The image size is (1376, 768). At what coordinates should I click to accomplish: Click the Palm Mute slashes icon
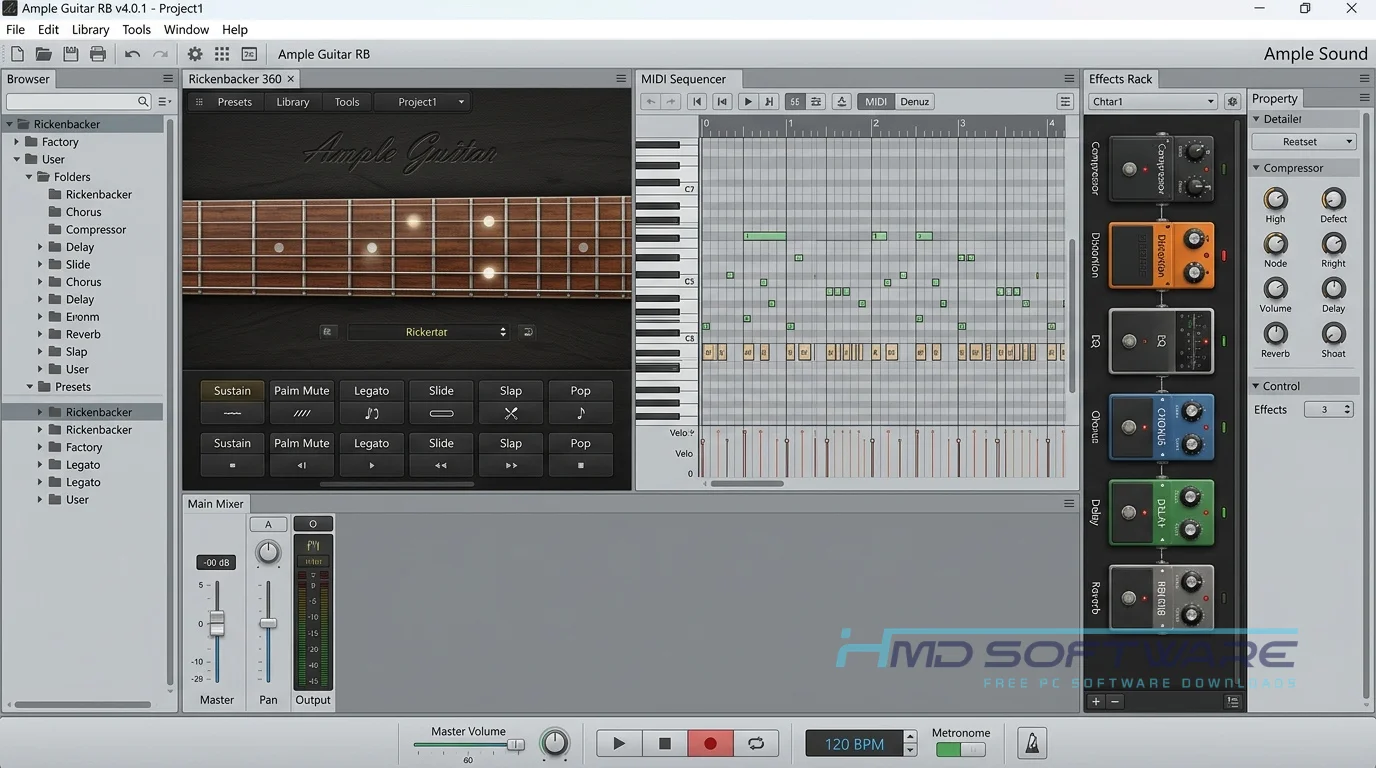(x=302, y=413)
